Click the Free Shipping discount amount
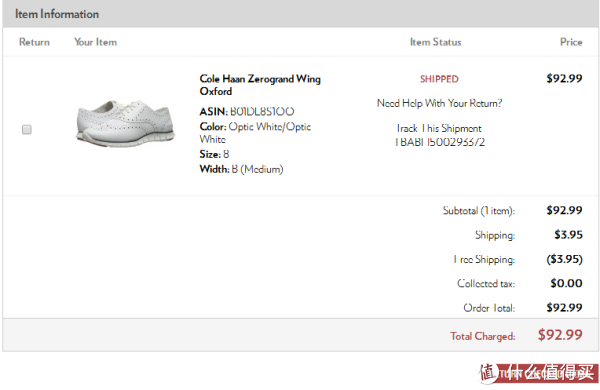This screenshot has width=600, height=390. click(564, 259)
